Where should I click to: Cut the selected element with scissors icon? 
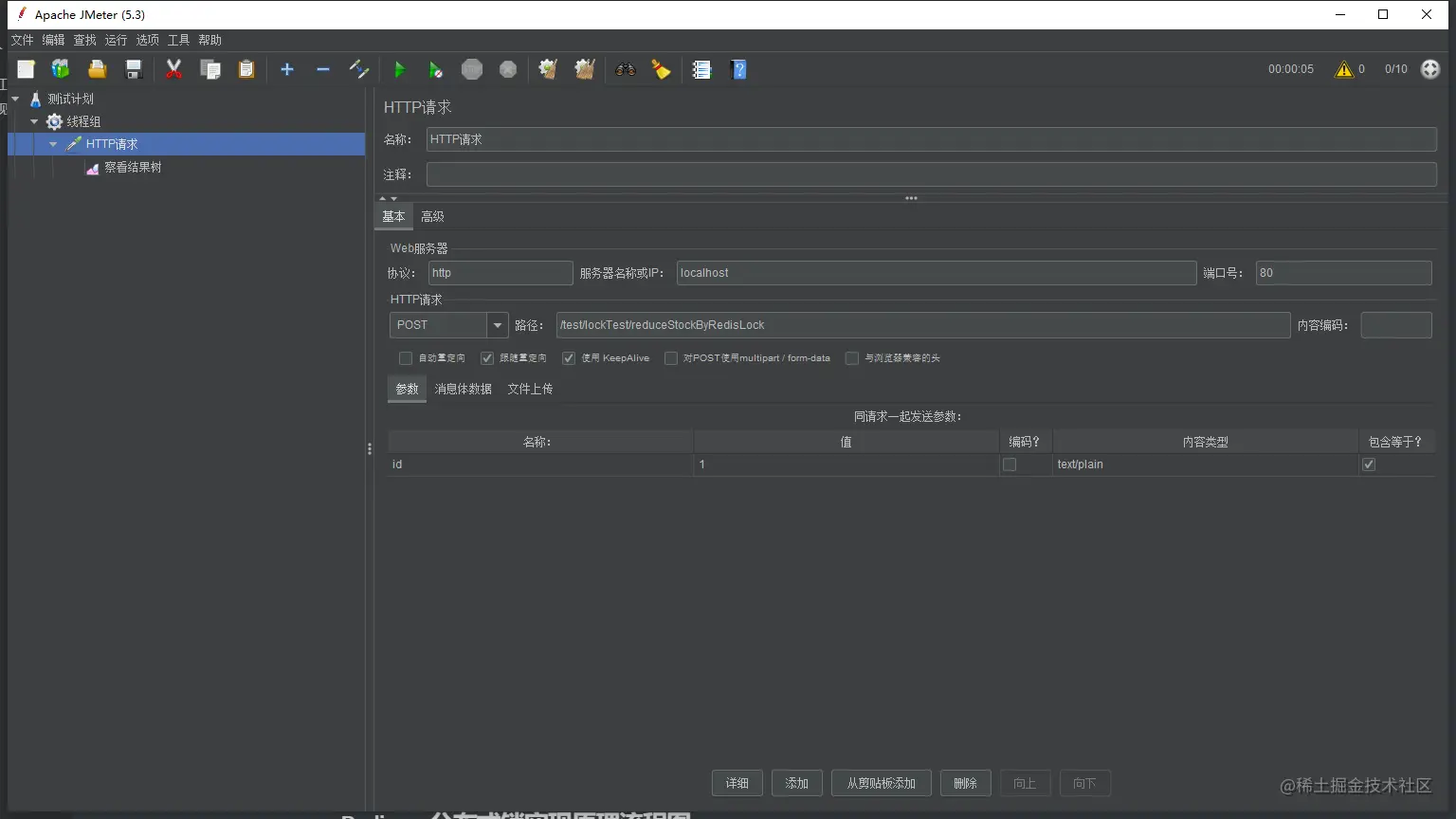coord(173,69)
